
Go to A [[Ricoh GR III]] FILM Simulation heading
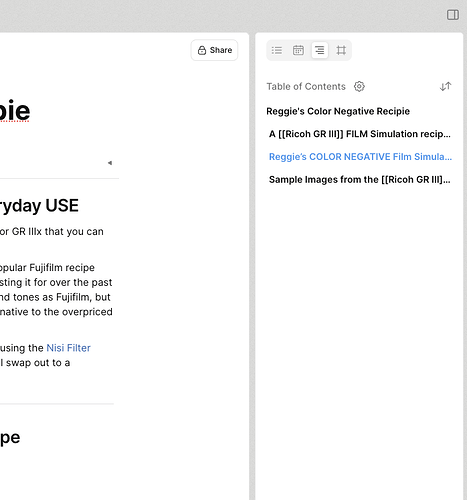[x=360, y=134]
